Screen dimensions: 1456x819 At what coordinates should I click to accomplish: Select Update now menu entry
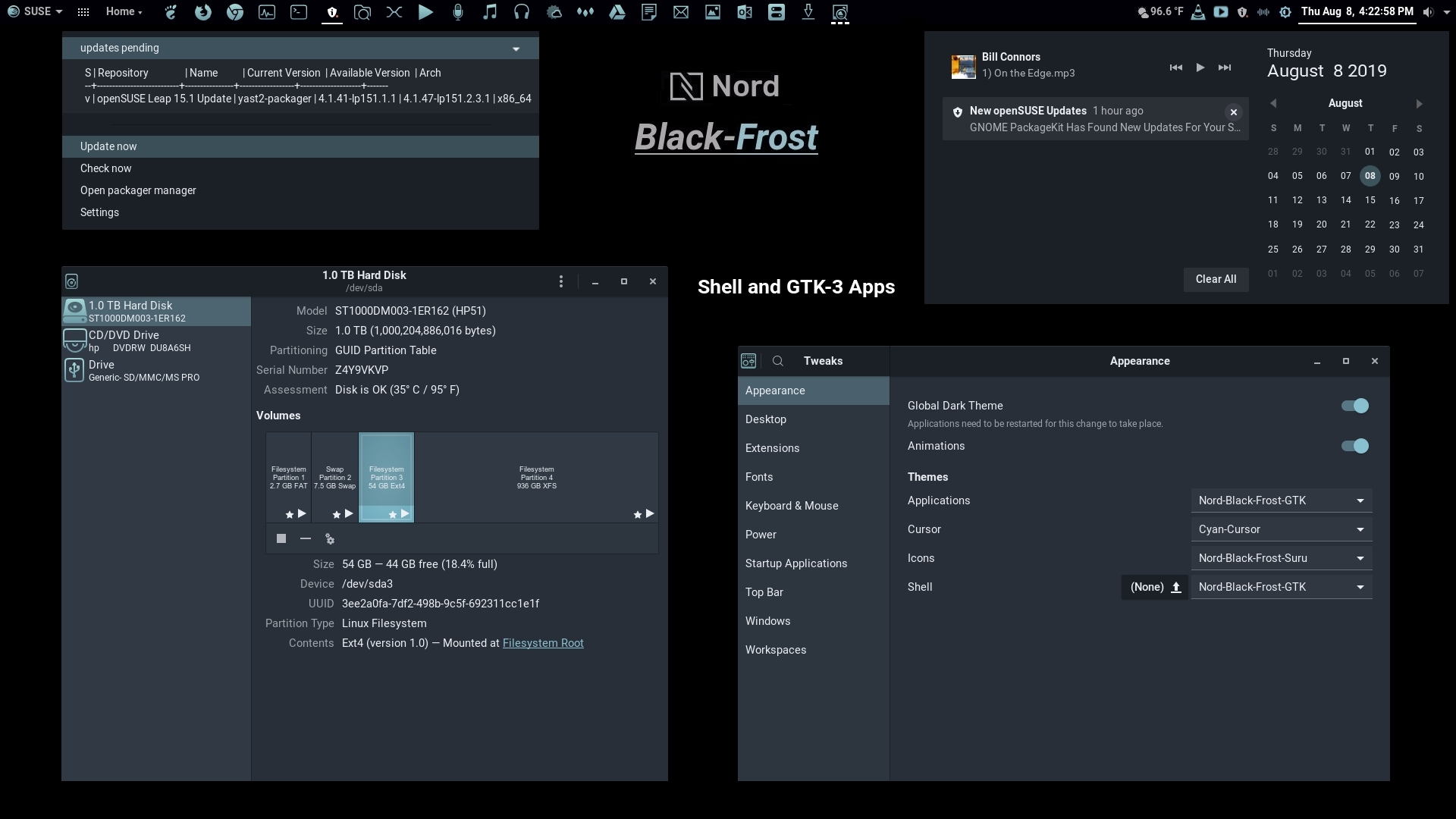(x=300, y=146)
